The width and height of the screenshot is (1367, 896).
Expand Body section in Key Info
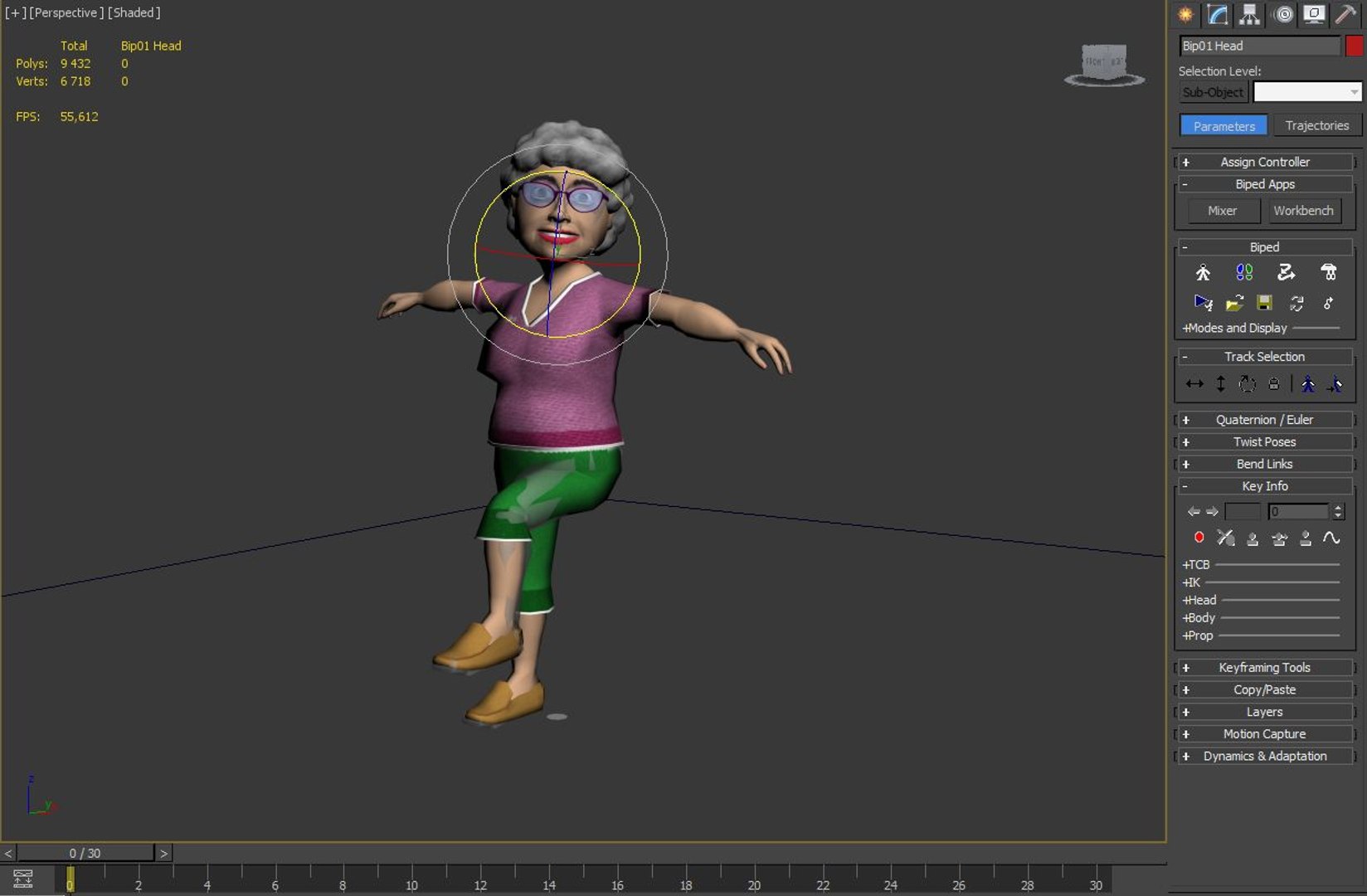(x=1199, y=617)
